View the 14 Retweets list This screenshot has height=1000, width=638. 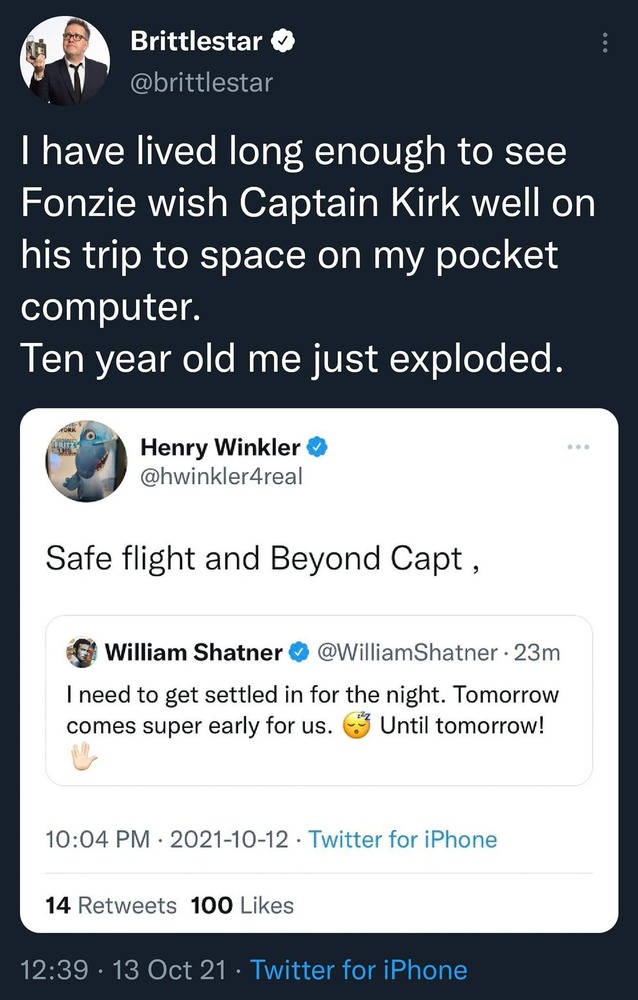click(x=111, y=905)
